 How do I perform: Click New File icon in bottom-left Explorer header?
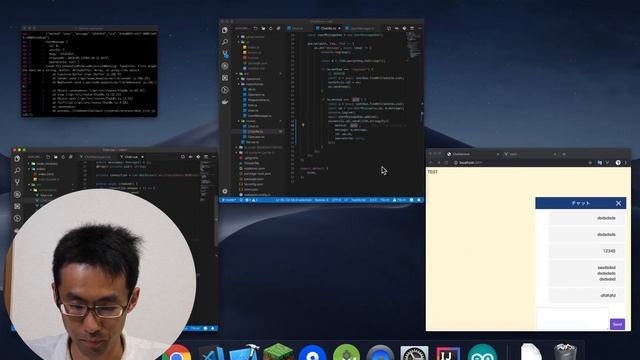(48, 157)
